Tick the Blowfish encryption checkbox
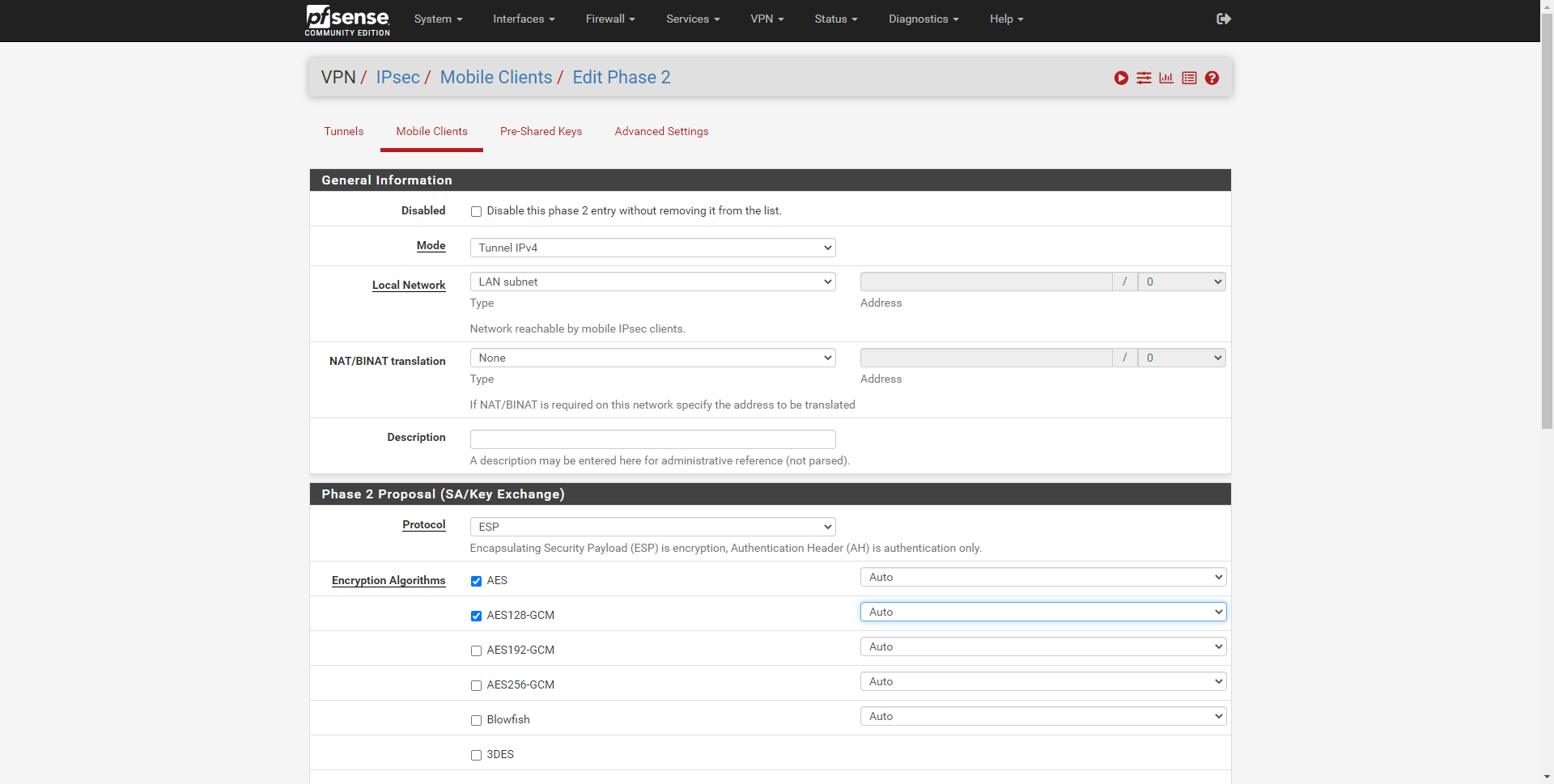1554x784 pixels. [476, 720]
